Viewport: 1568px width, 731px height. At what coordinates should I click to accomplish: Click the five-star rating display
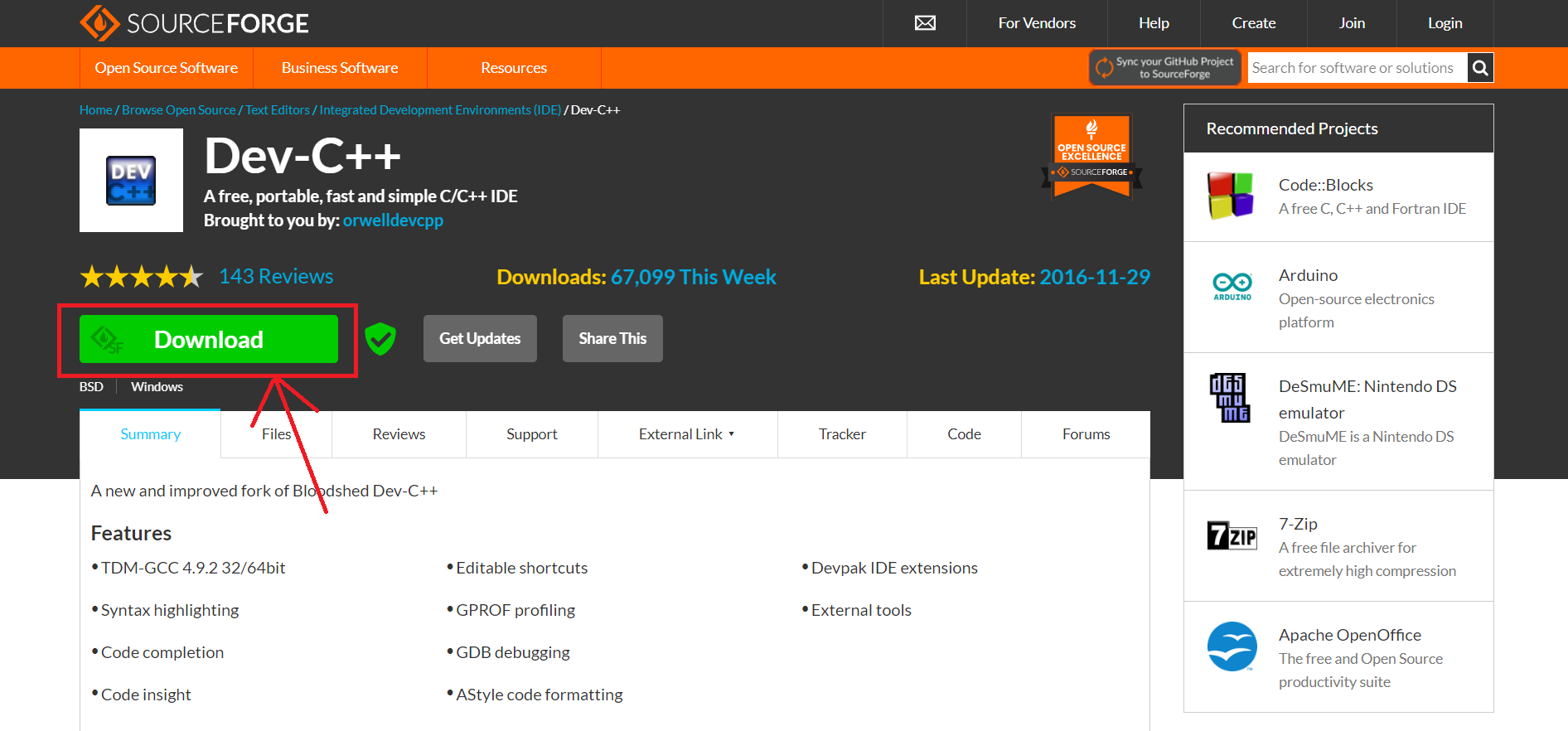(141, 277)
